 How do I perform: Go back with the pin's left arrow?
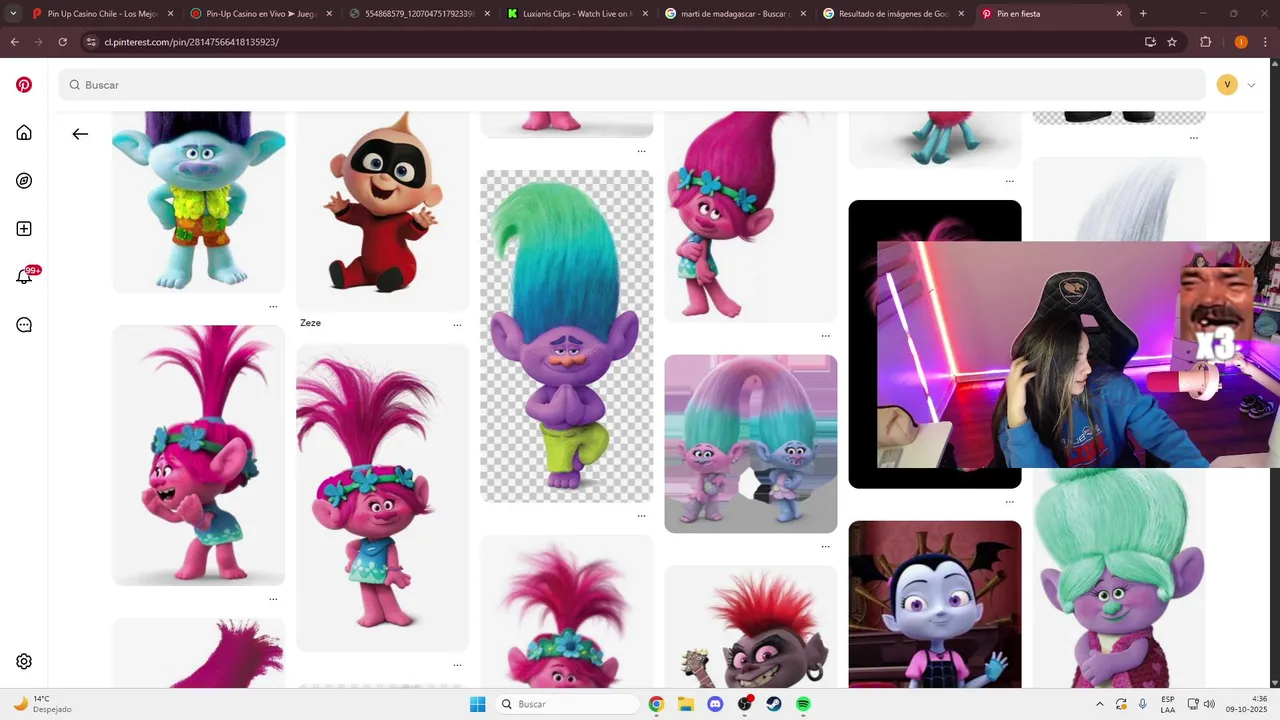click(80, 134)
